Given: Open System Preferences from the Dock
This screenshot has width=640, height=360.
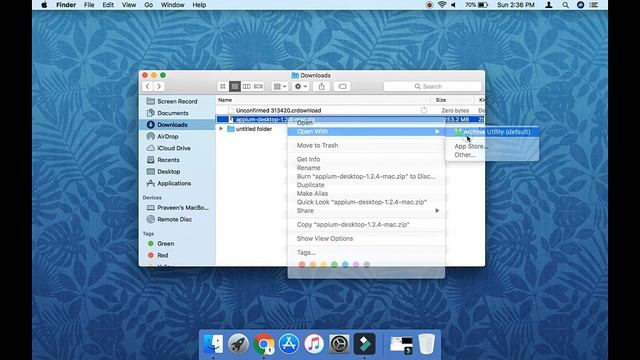Looking at the screenshot, I should [x=339, y=344].
